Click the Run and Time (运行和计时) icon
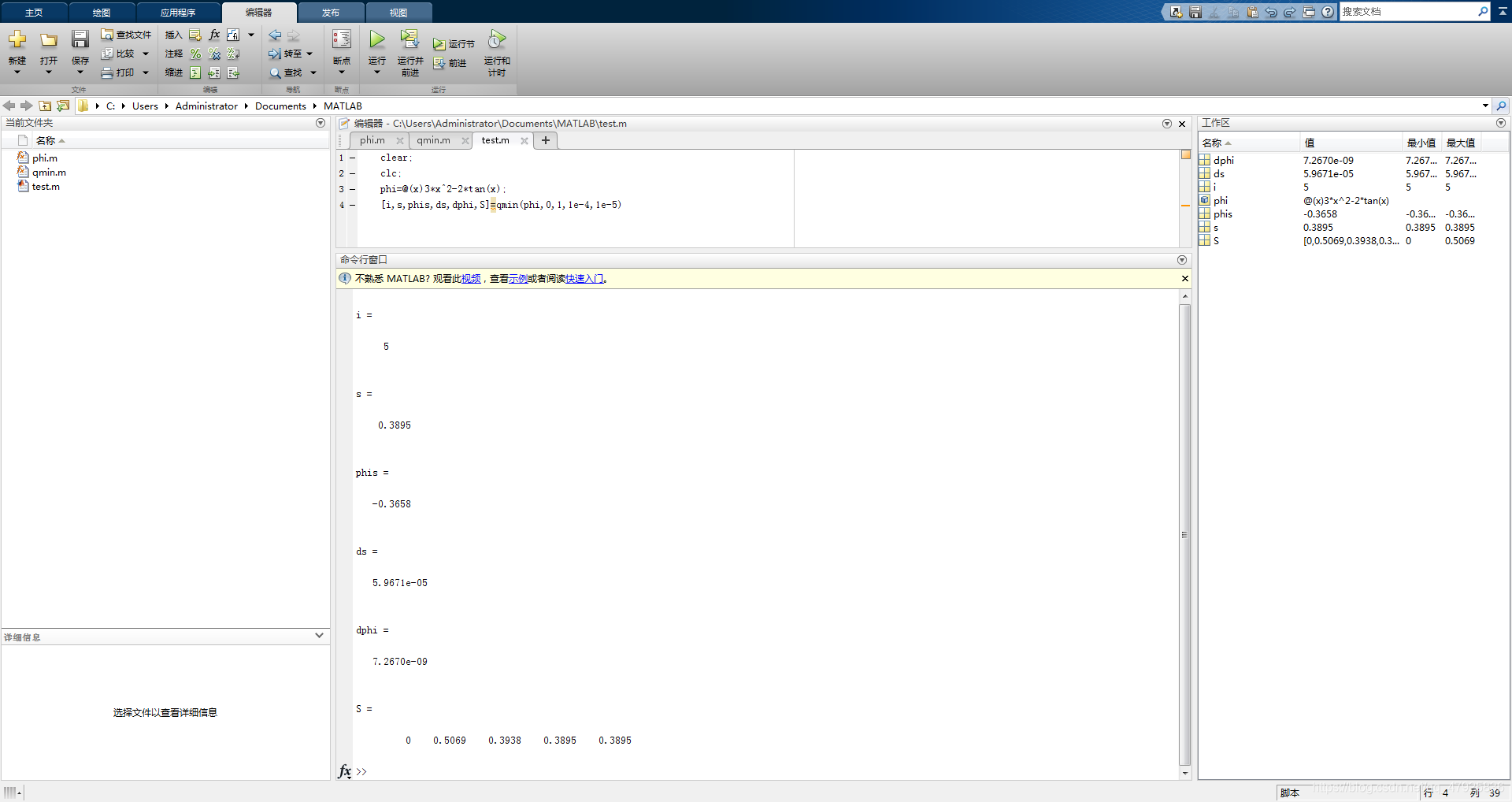Screen dimensions: 1512x802 pyautogui.click(x=497, y=39)
